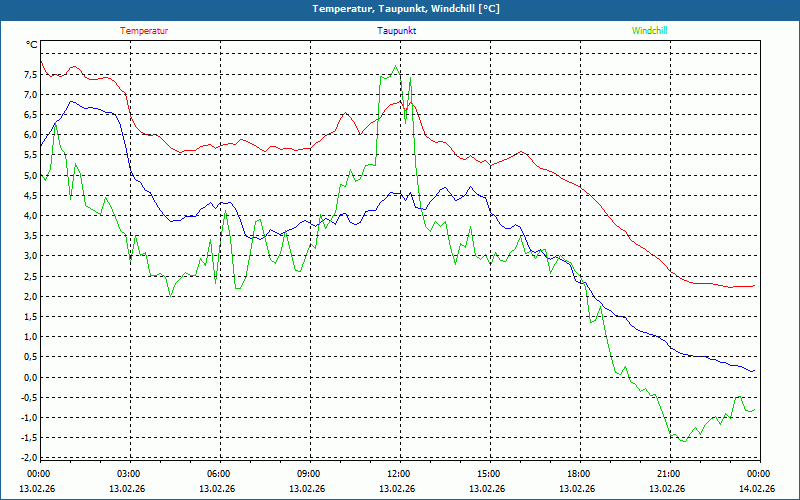Image resolution: width=800 pixels, height=500 pixels.
Task: Select the 06:00 time axis label
Action: pyautogui.click(x=219, y=473)
